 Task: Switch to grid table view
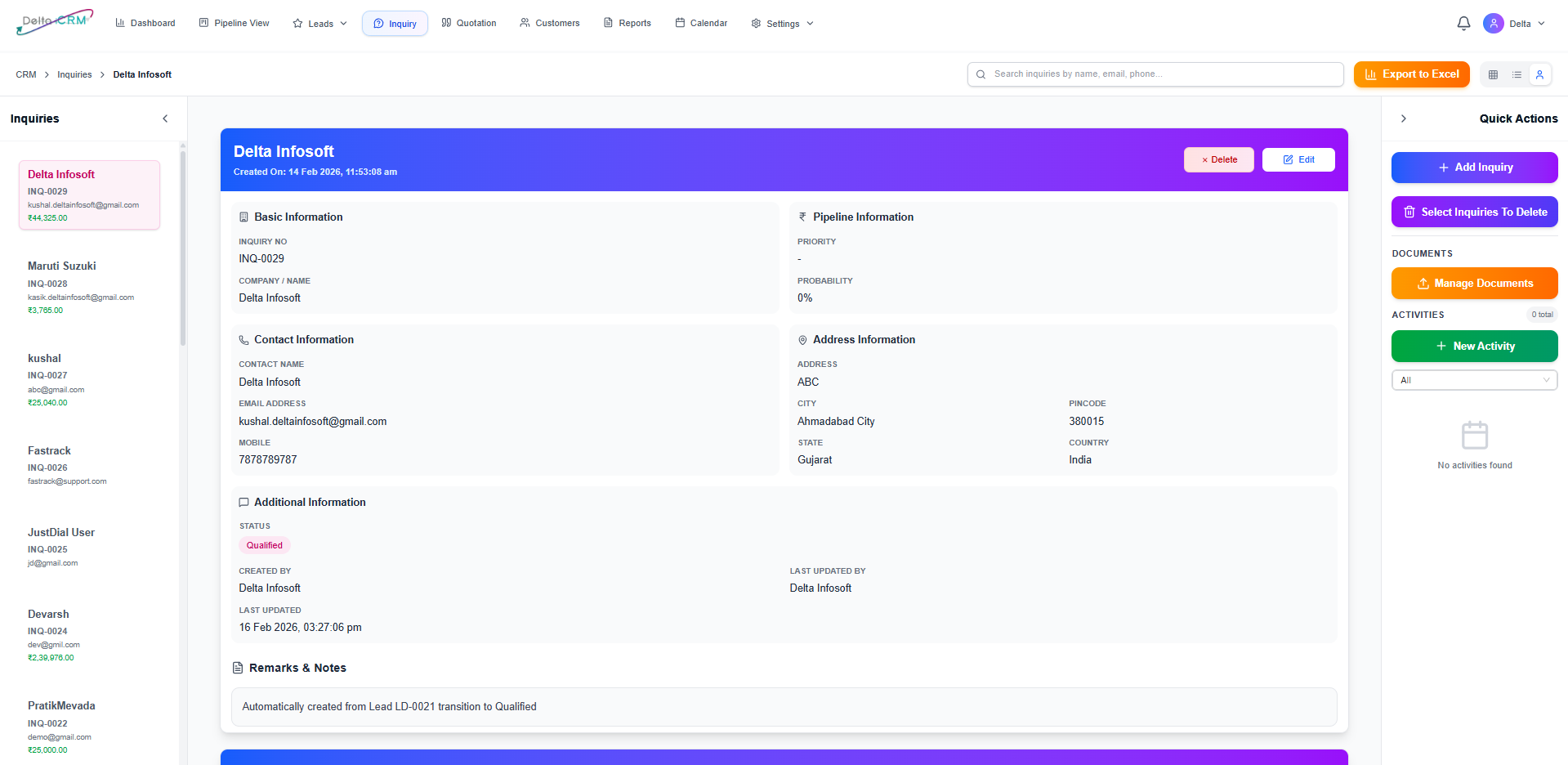click(x=1493, y=74)
